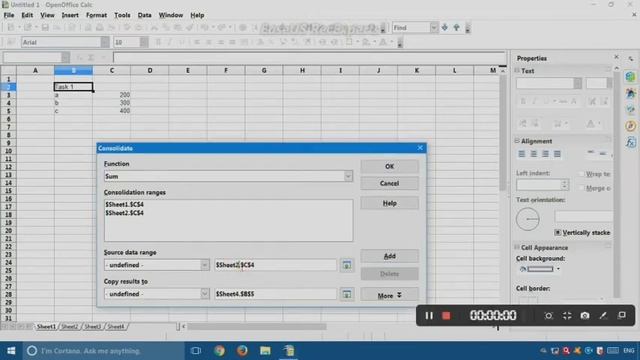Open the Insert menu
This screenshot has width=640, height=360.
coord(70,15)
